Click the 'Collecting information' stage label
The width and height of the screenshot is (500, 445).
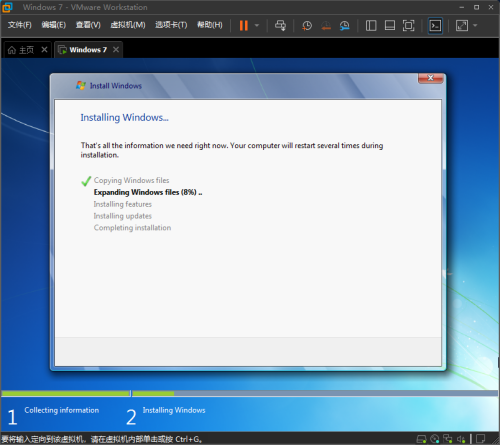click(x=62, y=410)
